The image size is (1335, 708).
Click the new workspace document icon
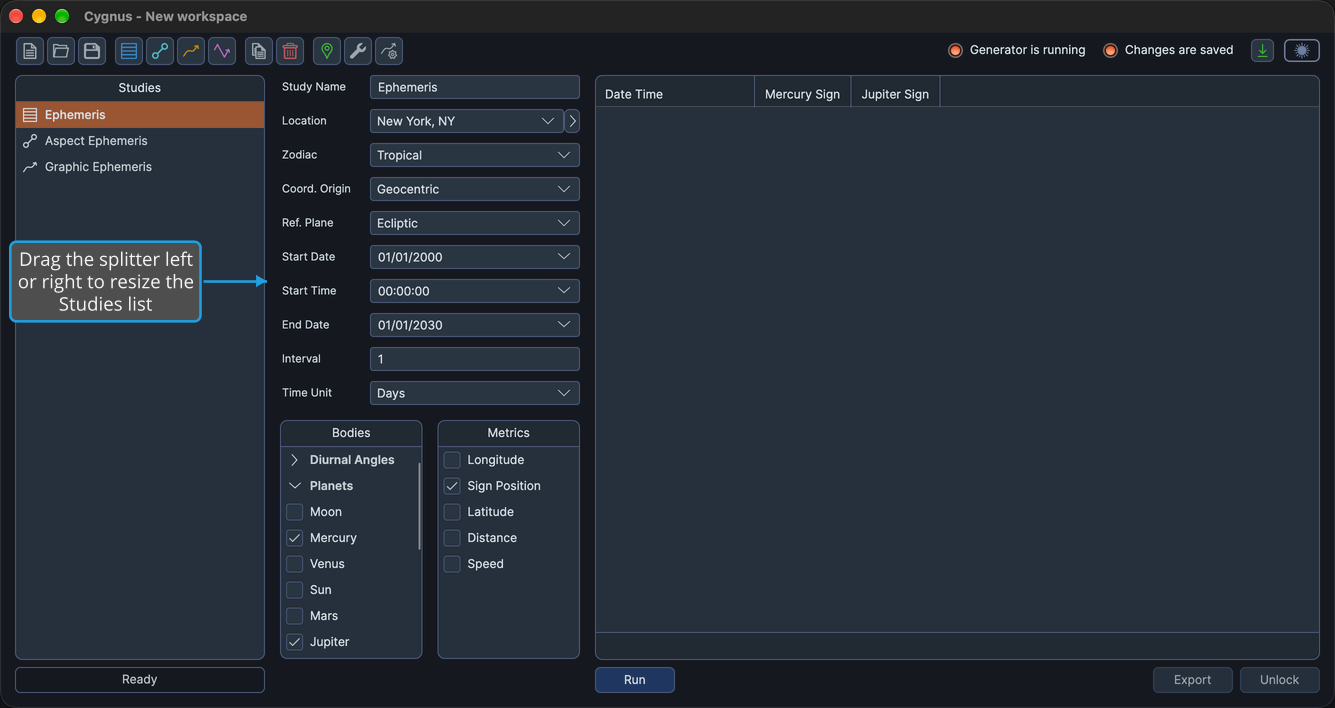tap(30, 51)
